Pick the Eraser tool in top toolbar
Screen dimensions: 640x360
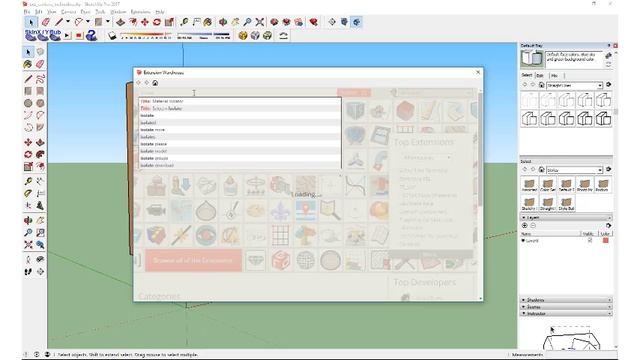click(45, 22)
